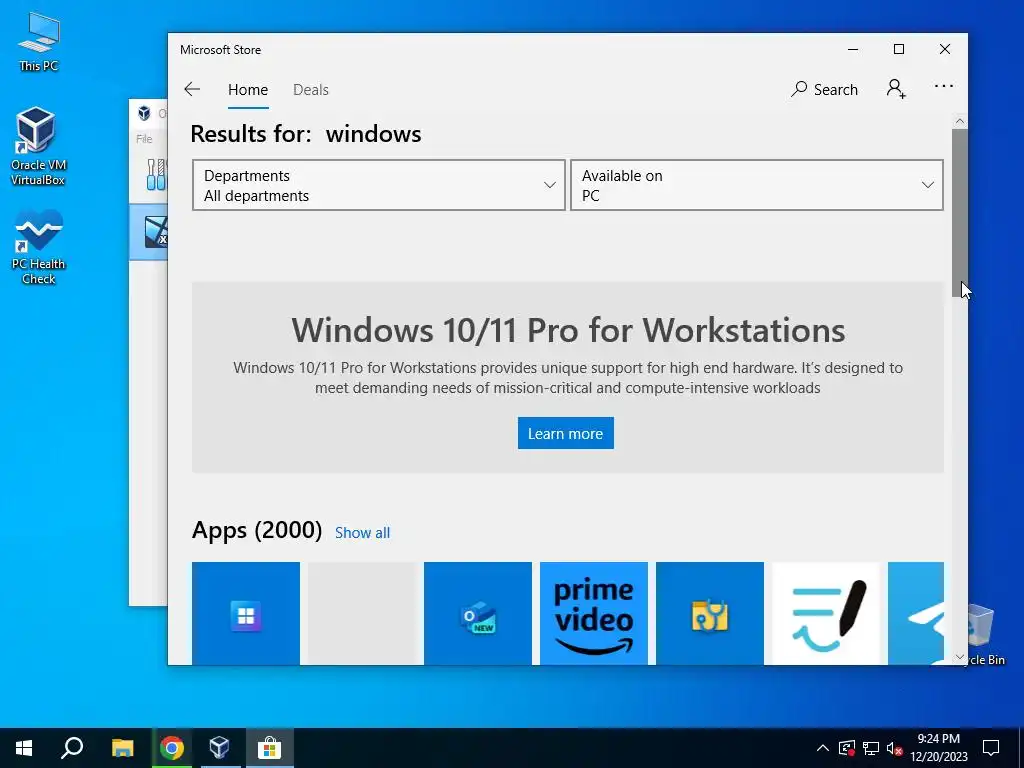Open the notification center icon
This screenshot has width=1024, height=768.
pos(991,748)
